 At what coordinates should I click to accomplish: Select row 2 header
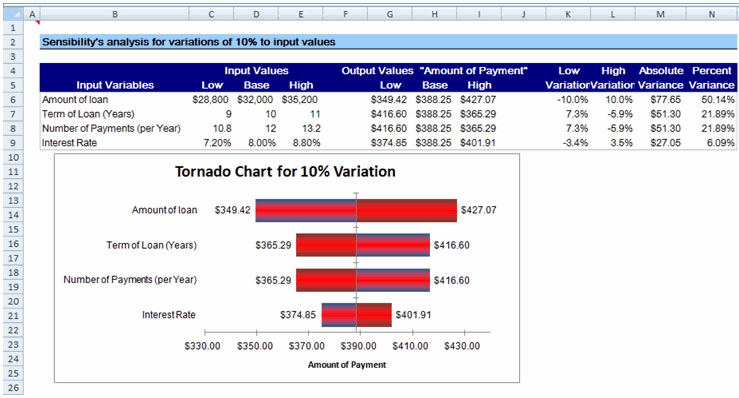[13, 42]
